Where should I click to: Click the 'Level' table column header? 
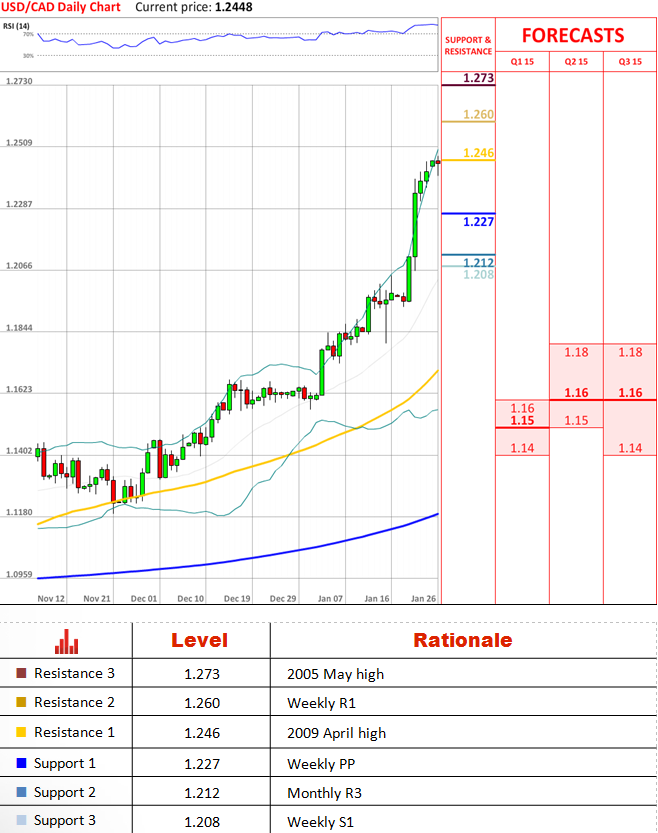pyautogui.click(x=199, y=640)
